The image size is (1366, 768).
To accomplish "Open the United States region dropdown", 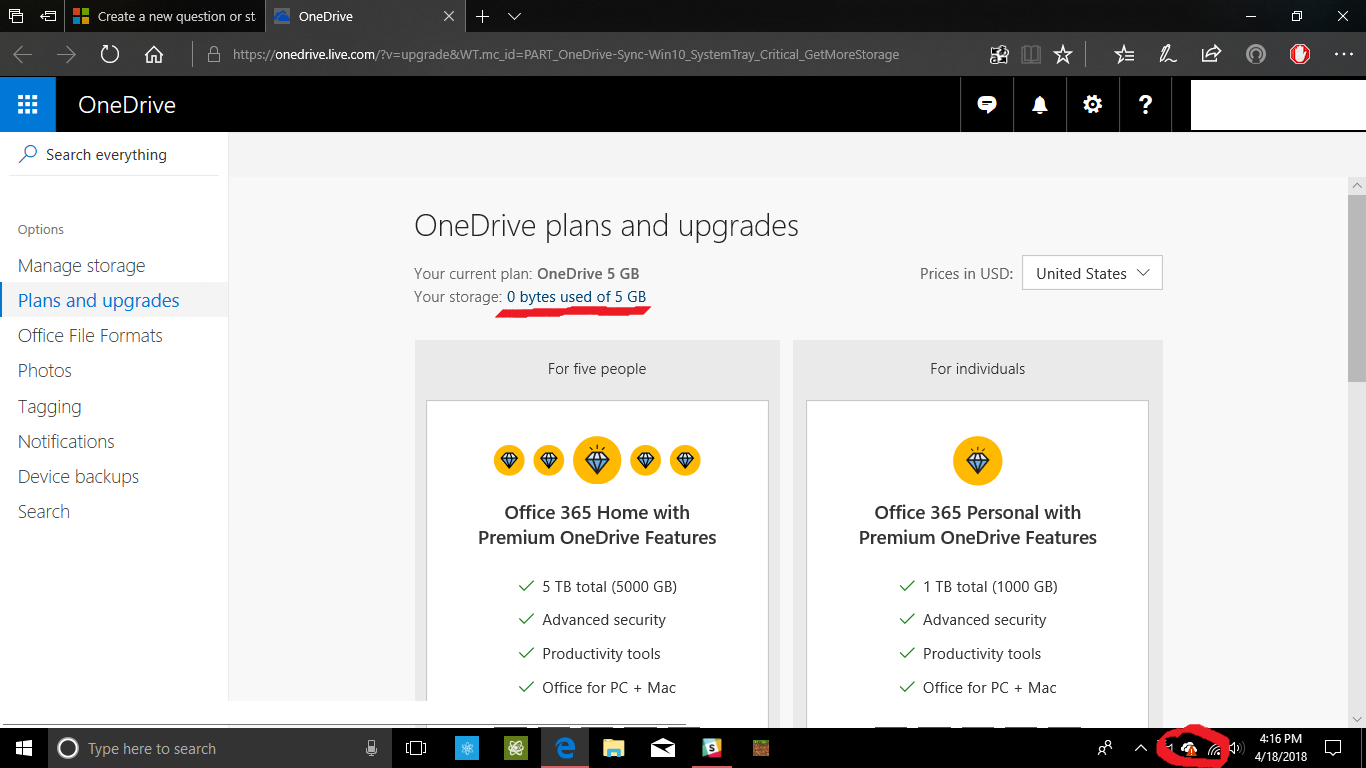I will [x=1092, y=273].
